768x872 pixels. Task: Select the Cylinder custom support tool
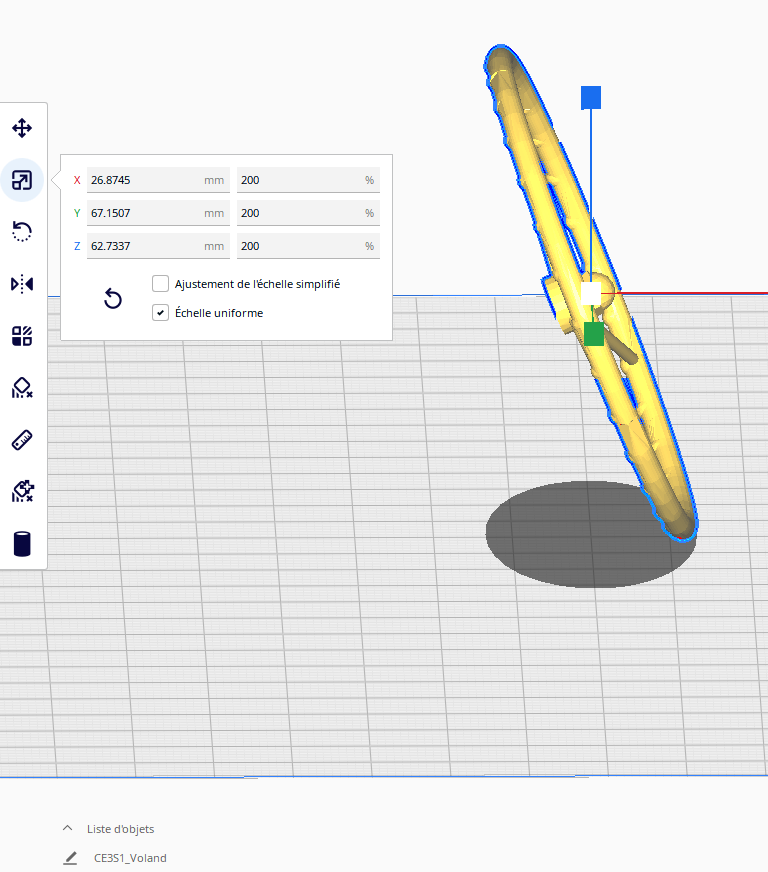(x=22, y=544)
